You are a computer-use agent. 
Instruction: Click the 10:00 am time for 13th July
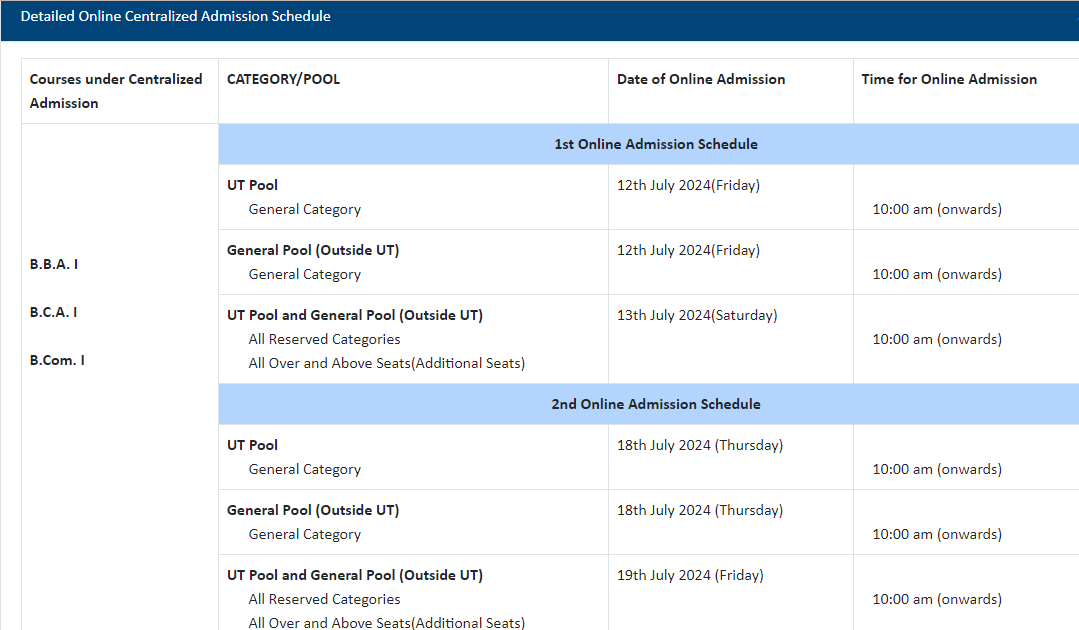(937, 339)
